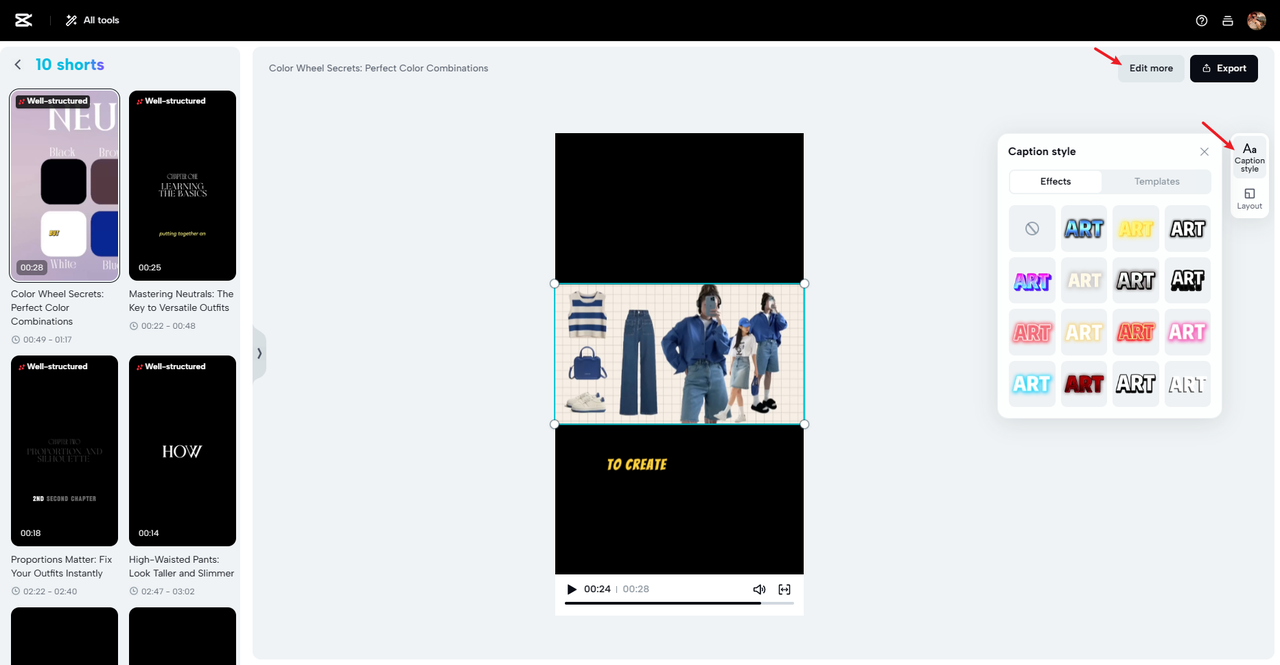Apply the red outlined pink glow ART effect
This screenshot has height=665, width=1280.
pyautogui.click(x=1032, y=332)
